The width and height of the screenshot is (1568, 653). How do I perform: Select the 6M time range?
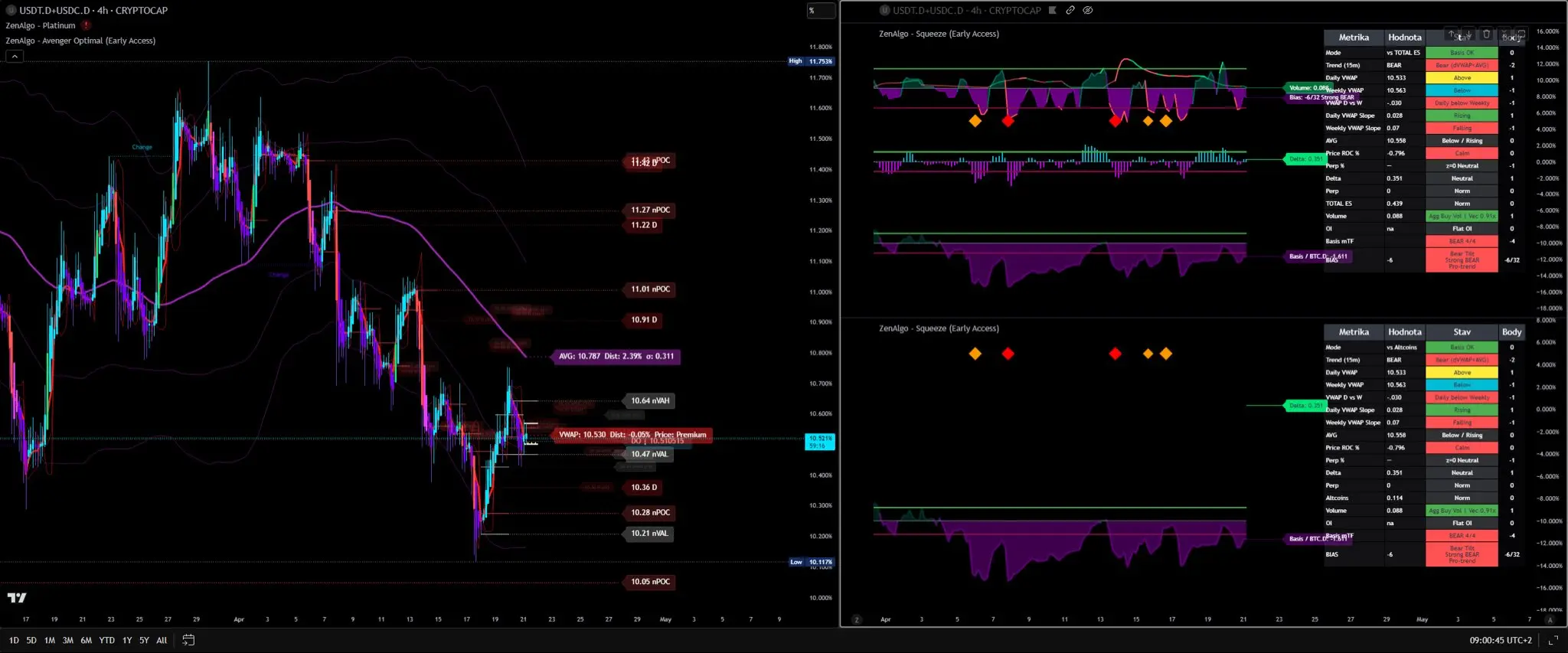[87, 640]
